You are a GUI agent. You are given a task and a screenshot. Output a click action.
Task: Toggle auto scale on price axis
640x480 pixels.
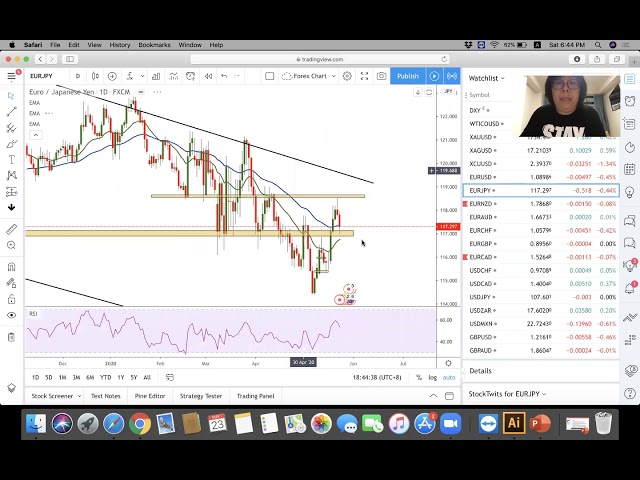449,377
